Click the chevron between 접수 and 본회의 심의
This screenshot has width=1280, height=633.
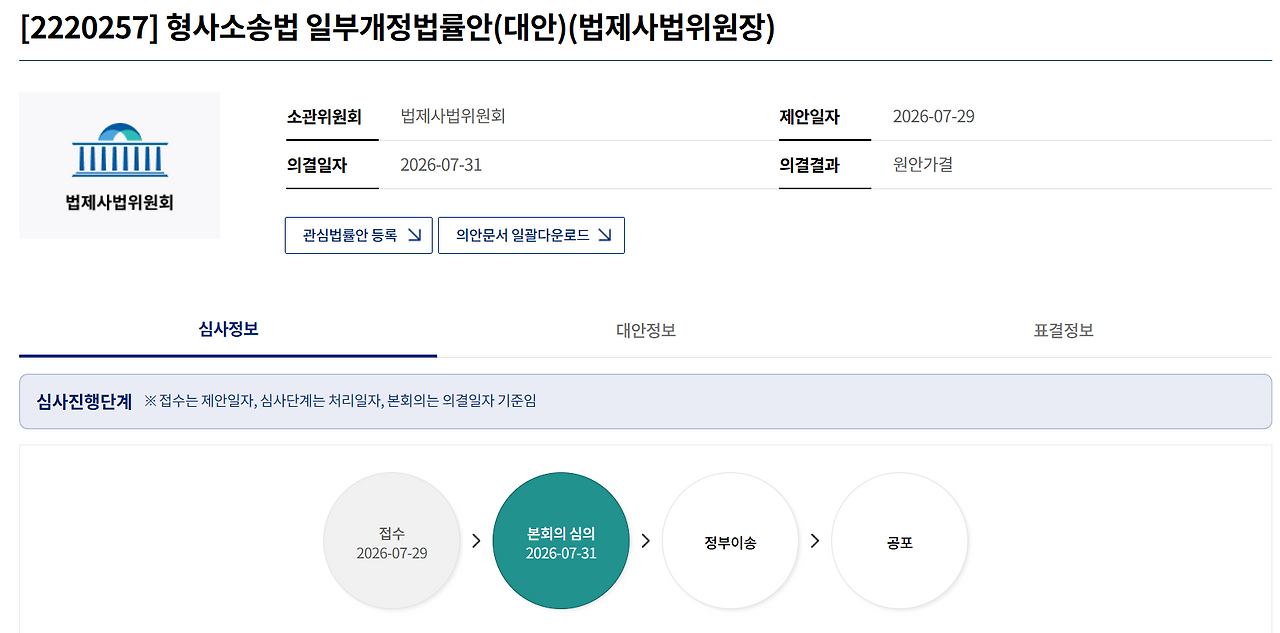point(476,541)
